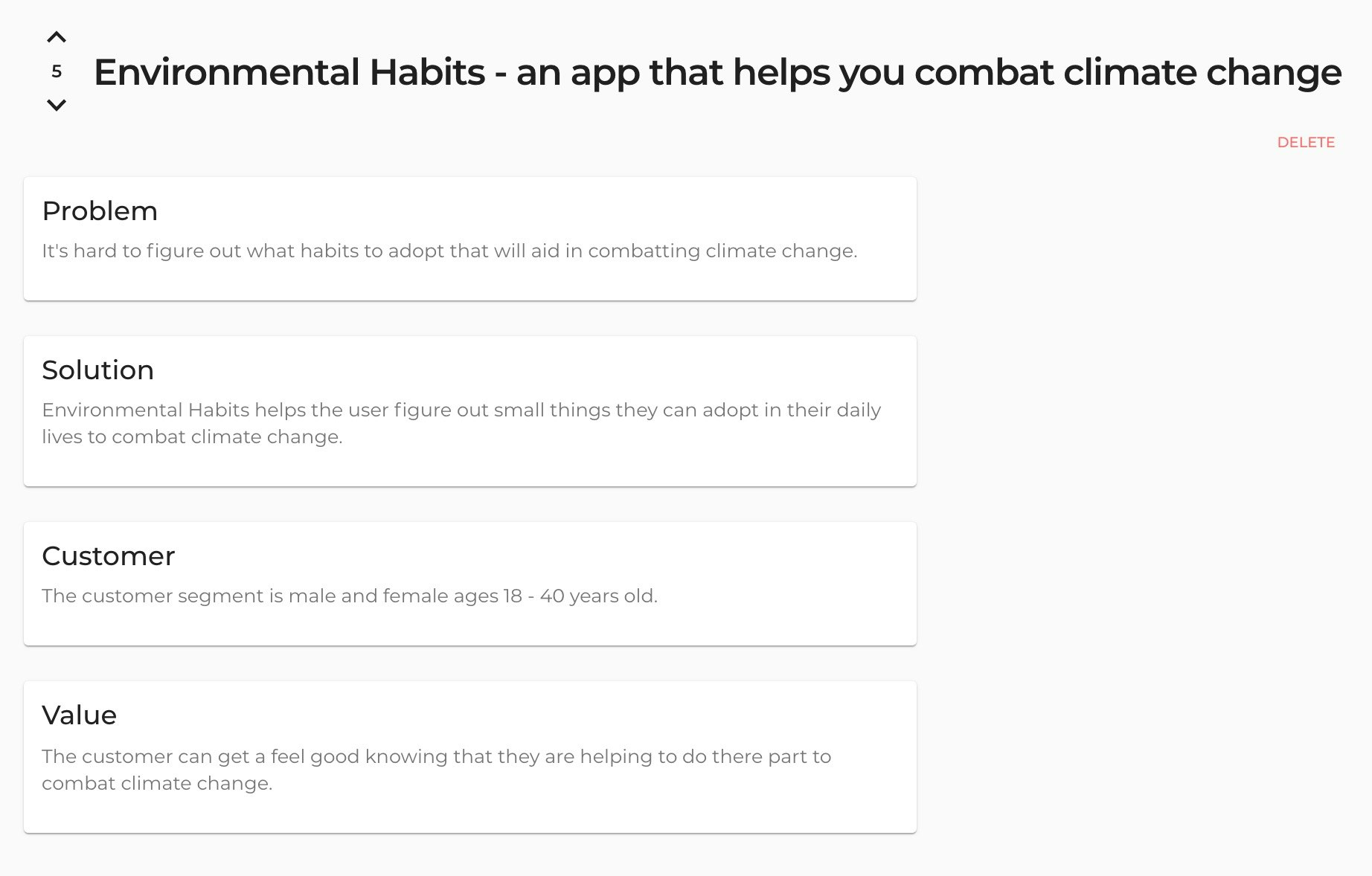The height and width of the screenshot is (876, 1372).
Task: Click the empty lower area of the Customer card
Action: pos(470,627)
